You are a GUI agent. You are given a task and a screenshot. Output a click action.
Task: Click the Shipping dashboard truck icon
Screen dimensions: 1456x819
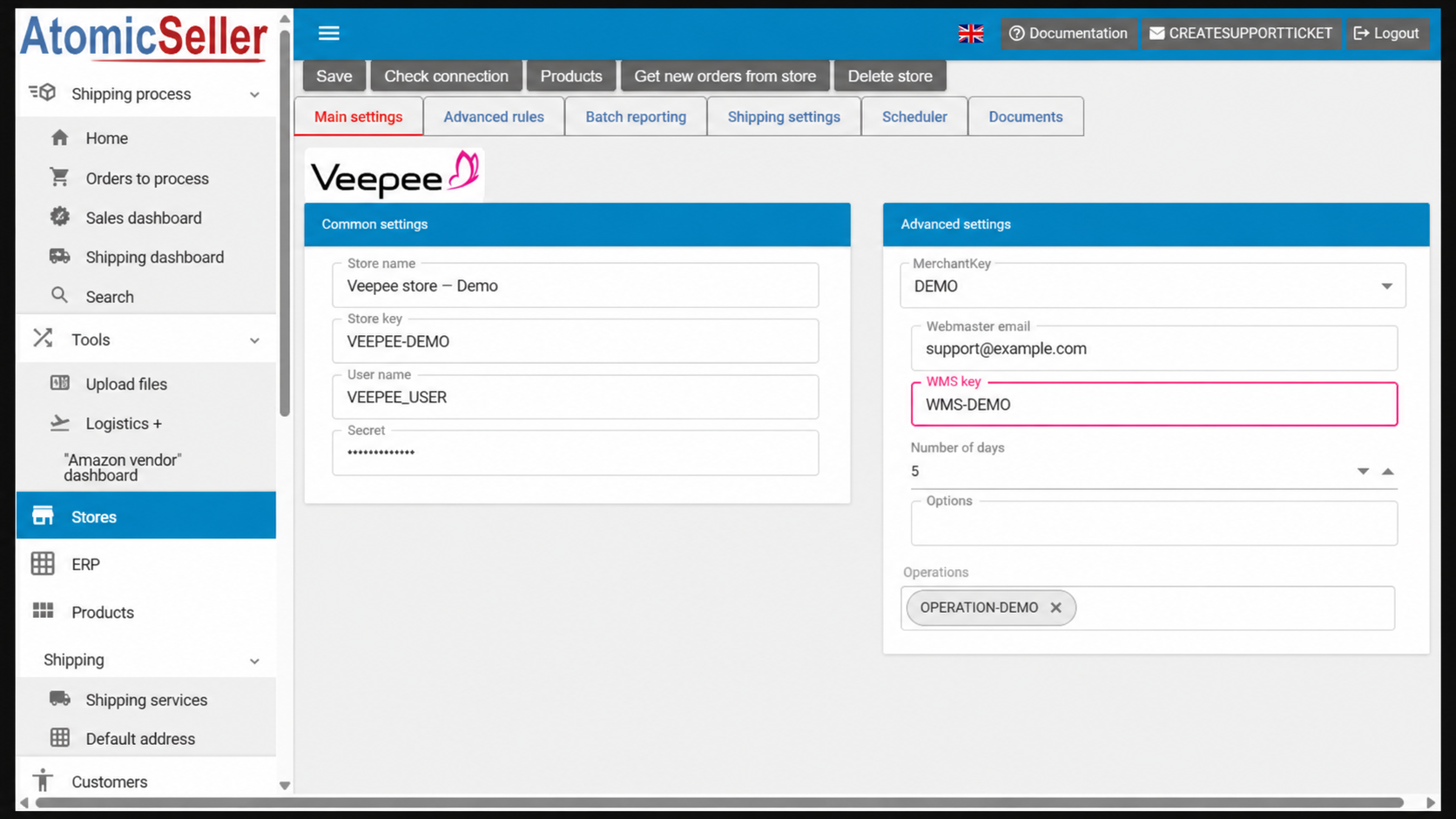[59, 256]
